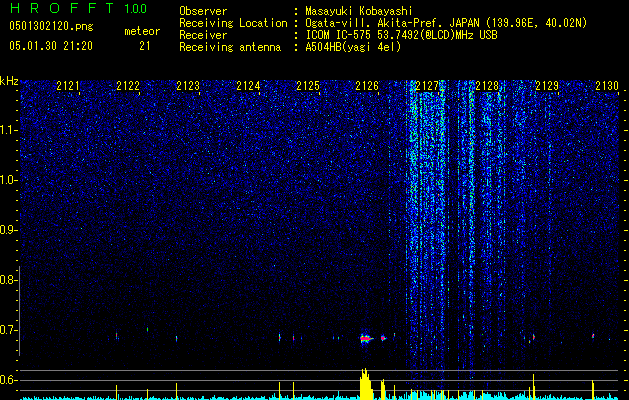Click the large red meteor echo near 2126

pos(365,339)
